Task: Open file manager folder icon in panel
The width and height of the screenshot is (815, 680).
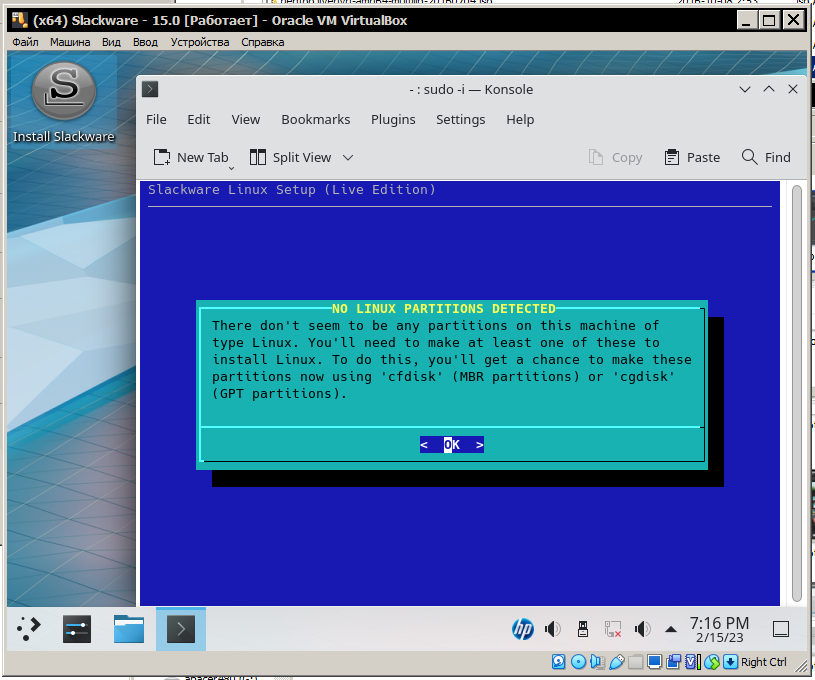Action: pos(129,629)
